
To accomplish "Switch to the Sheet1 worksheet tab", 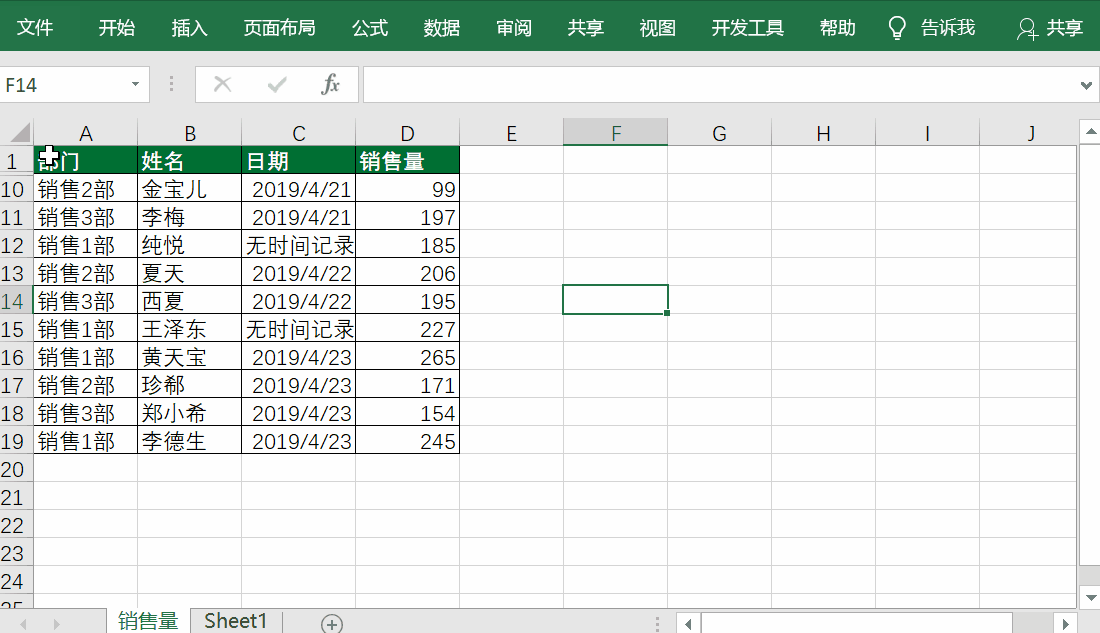I will click(x=235, y=621).
